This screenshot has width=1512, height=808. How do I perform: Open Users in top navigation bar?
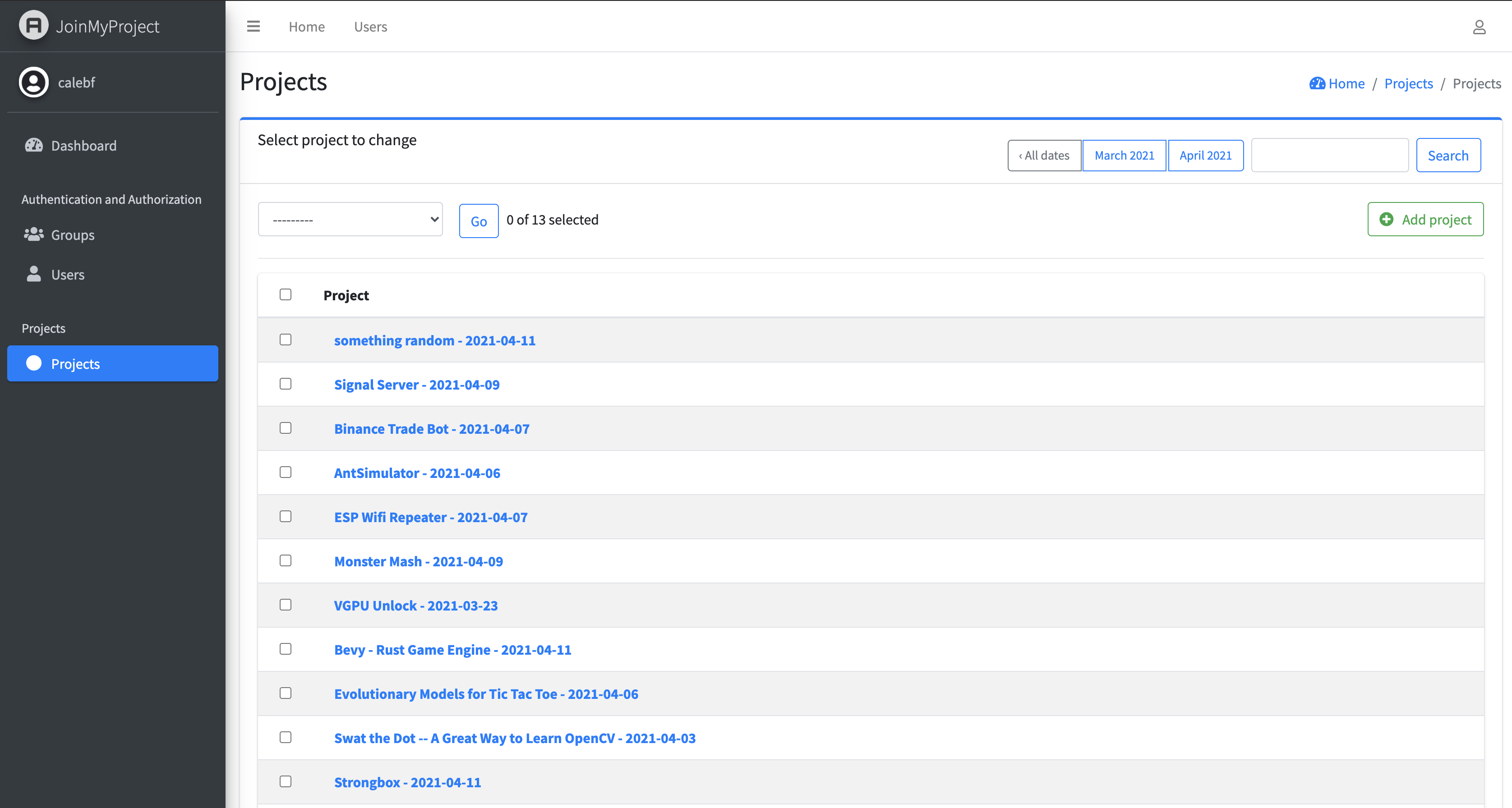tap(370, 27)
